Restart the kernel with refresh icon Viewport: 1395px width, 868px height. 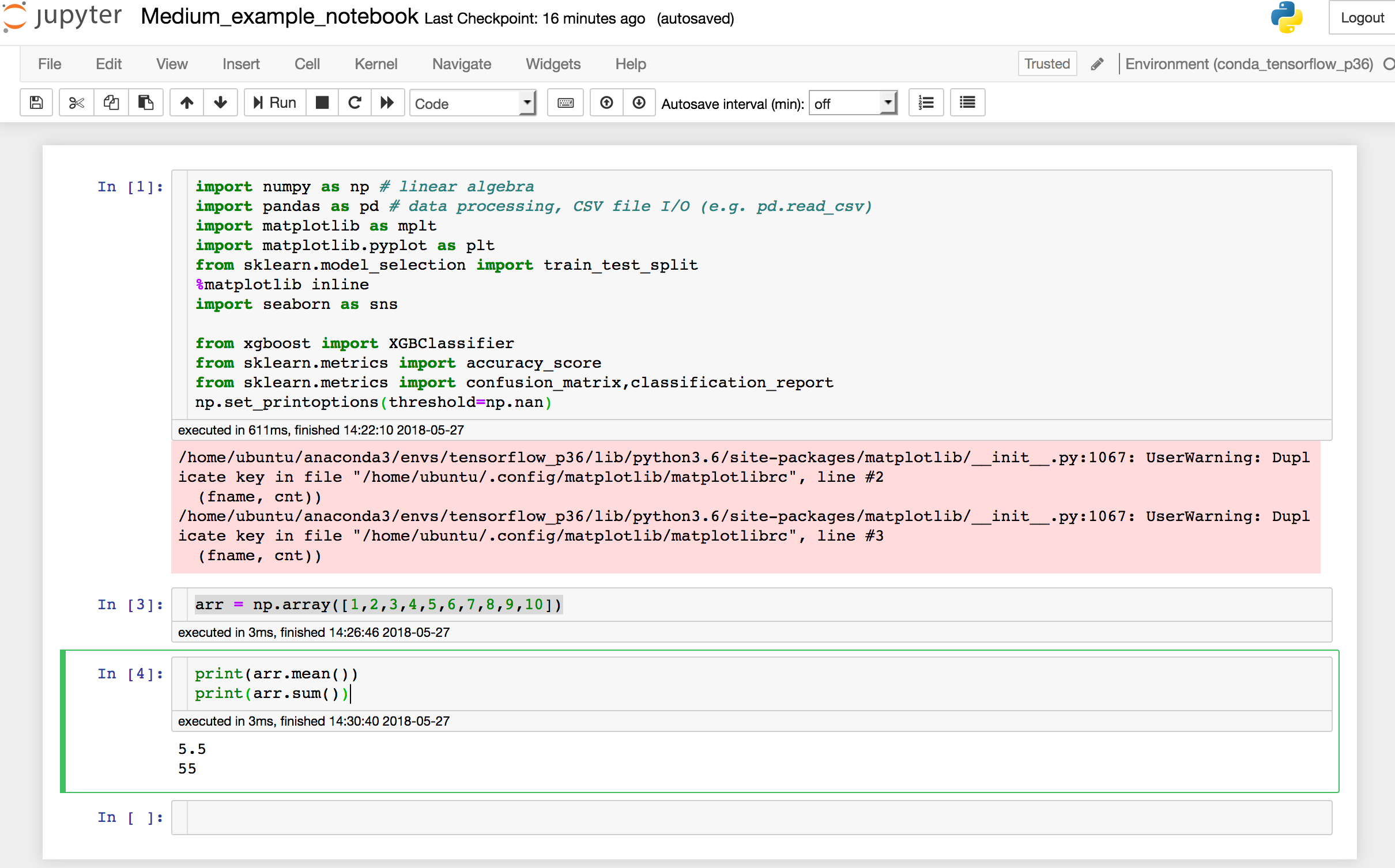[354, 102]
